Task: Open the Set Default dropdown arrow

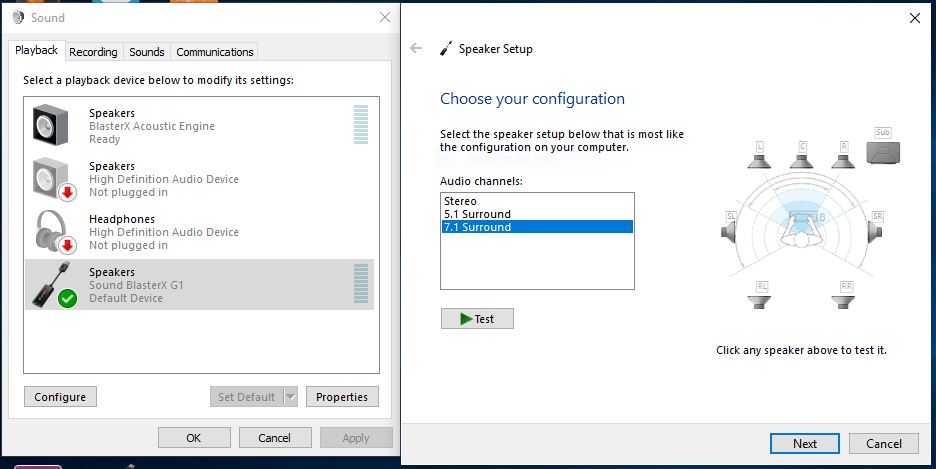Action: coord(291,397)
